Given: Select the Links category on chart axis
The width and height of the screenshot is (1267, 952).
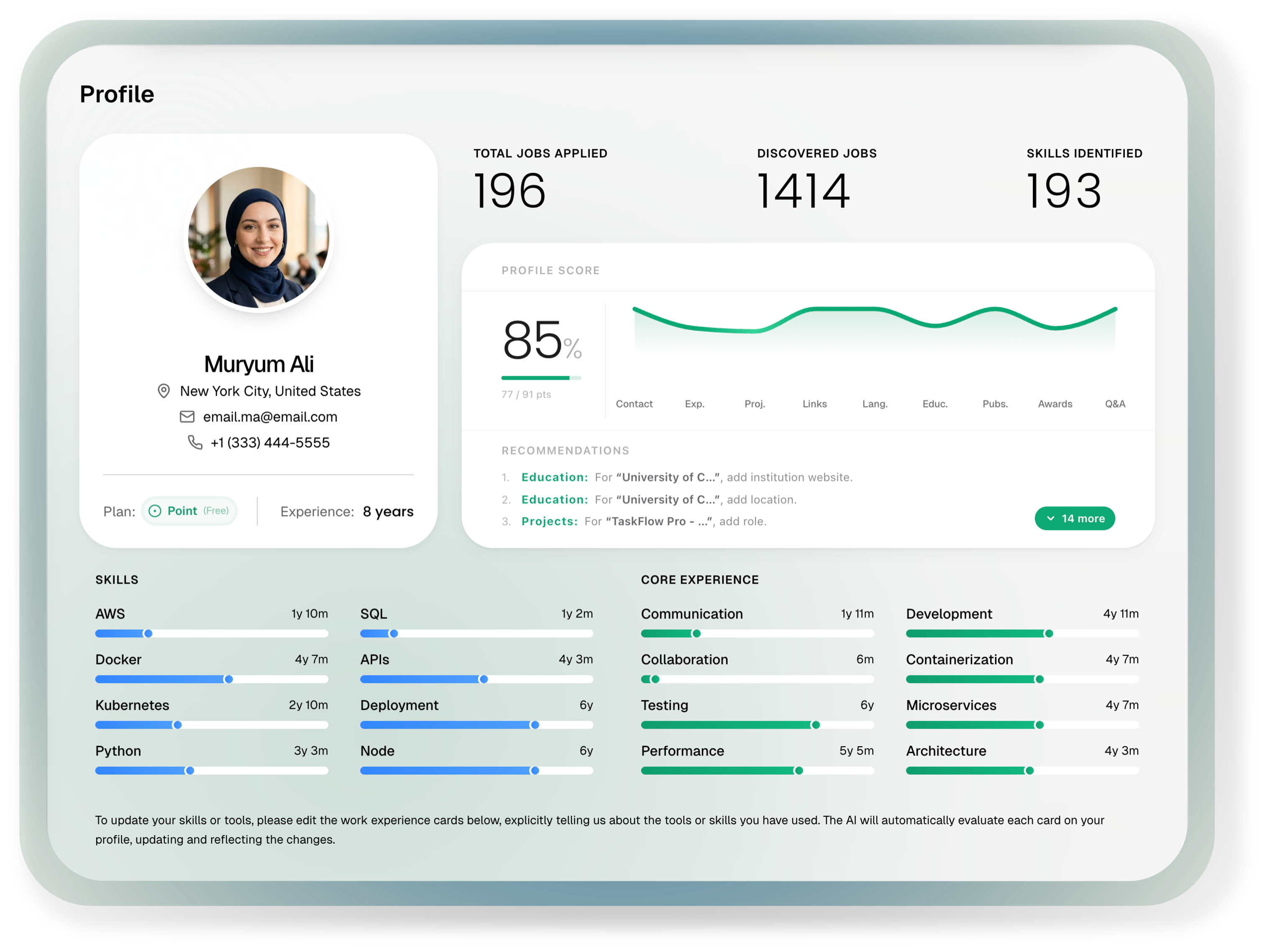Looking at the screenshot, I should click(x=814, y=404).
